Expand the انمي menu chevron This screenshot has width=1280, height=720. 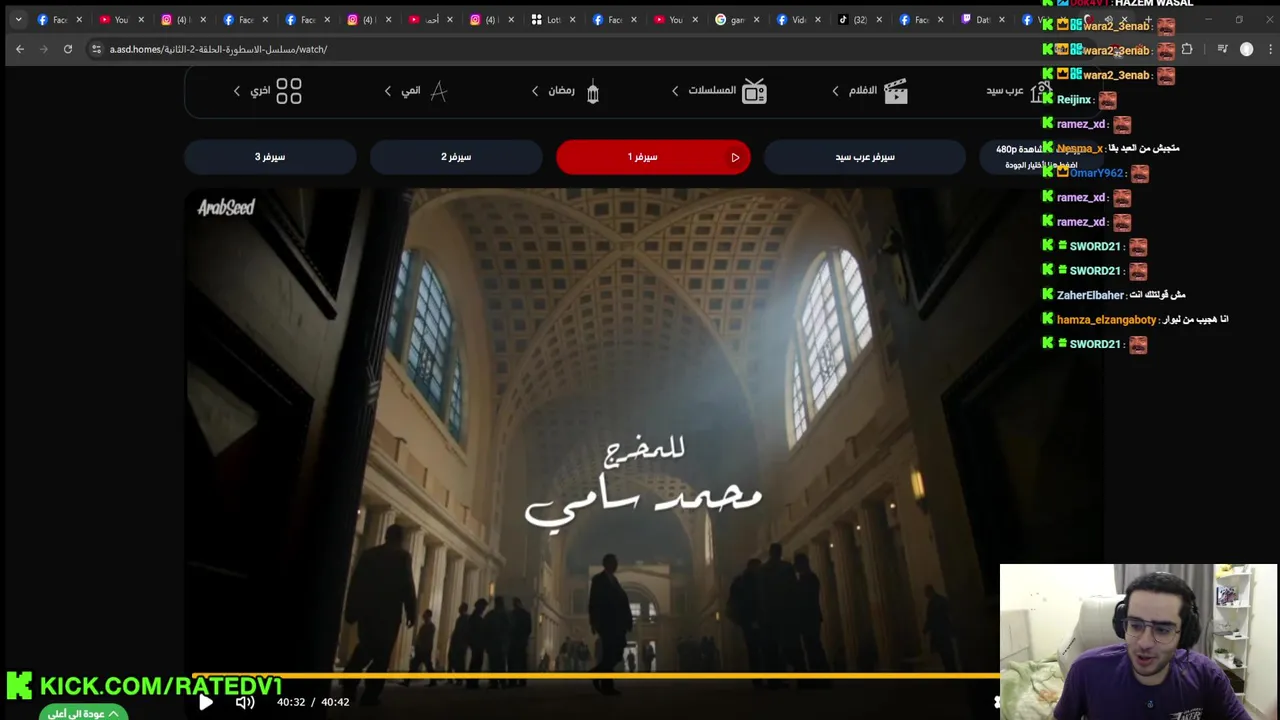388,91
